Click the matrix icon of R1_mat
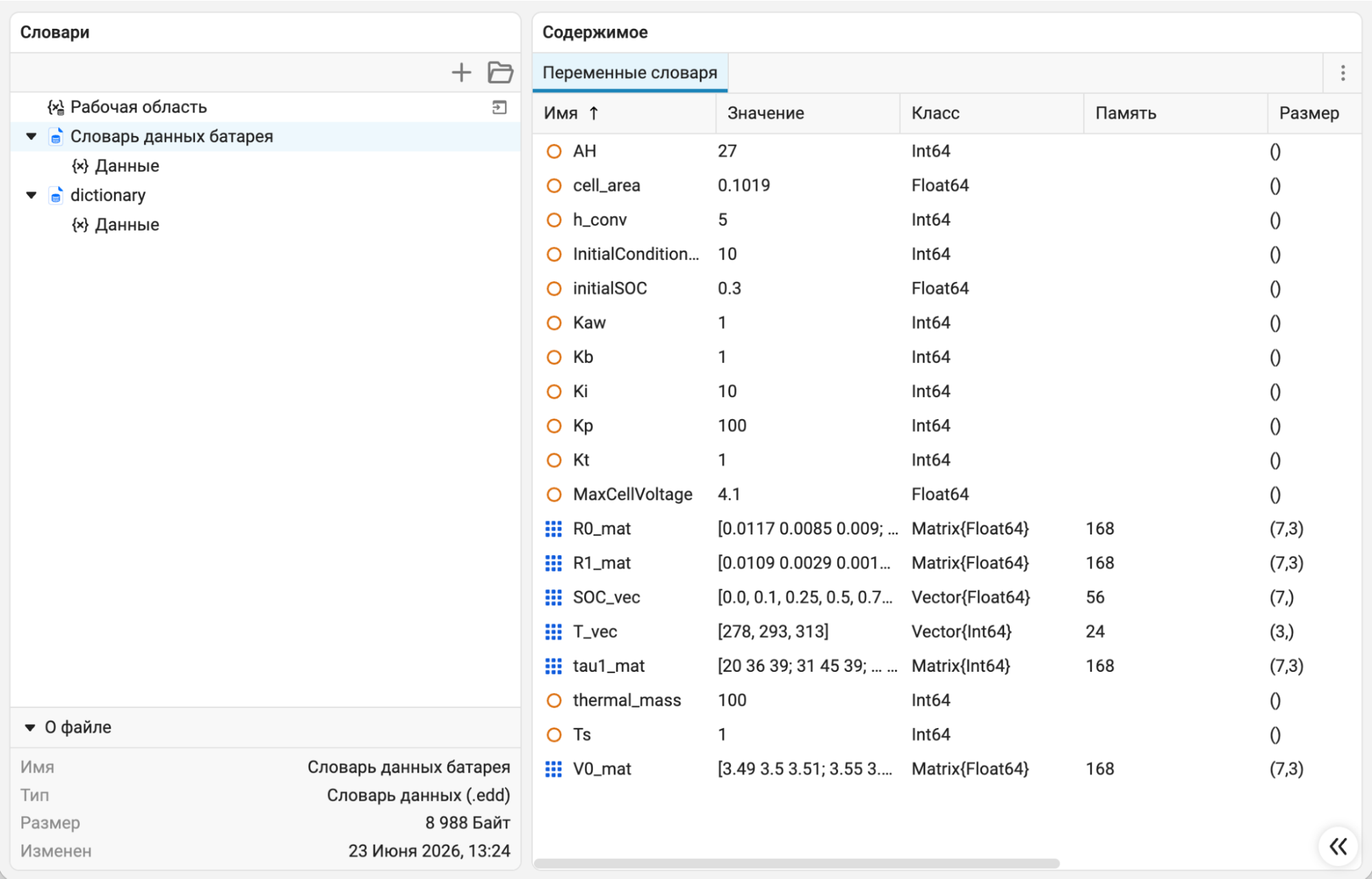Image resolution: width=1372 pixels, height=879 pixels. click(x=553, y=563)
